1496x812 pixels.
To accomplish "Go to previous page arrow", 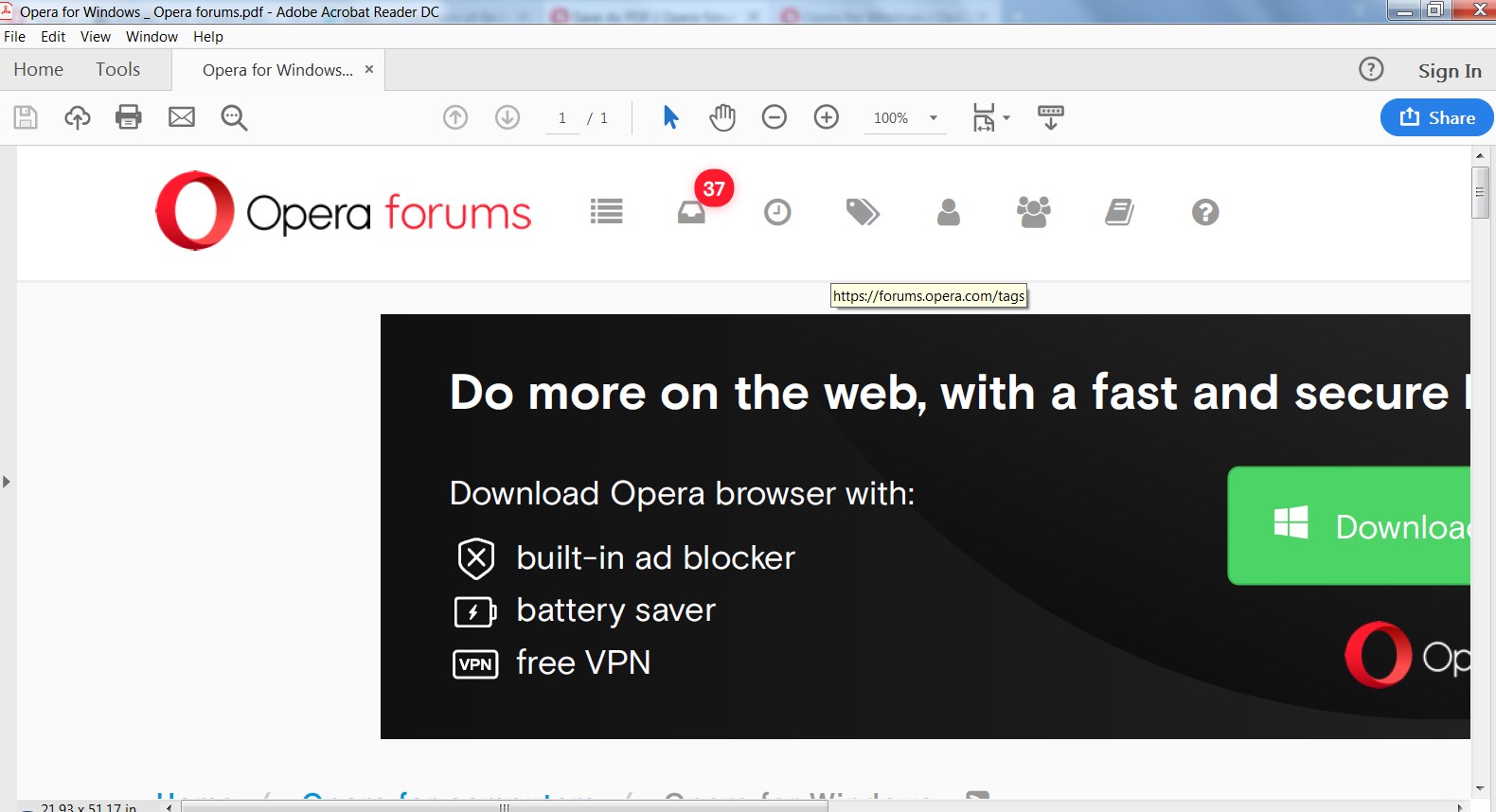I will [x=455, y=117].
